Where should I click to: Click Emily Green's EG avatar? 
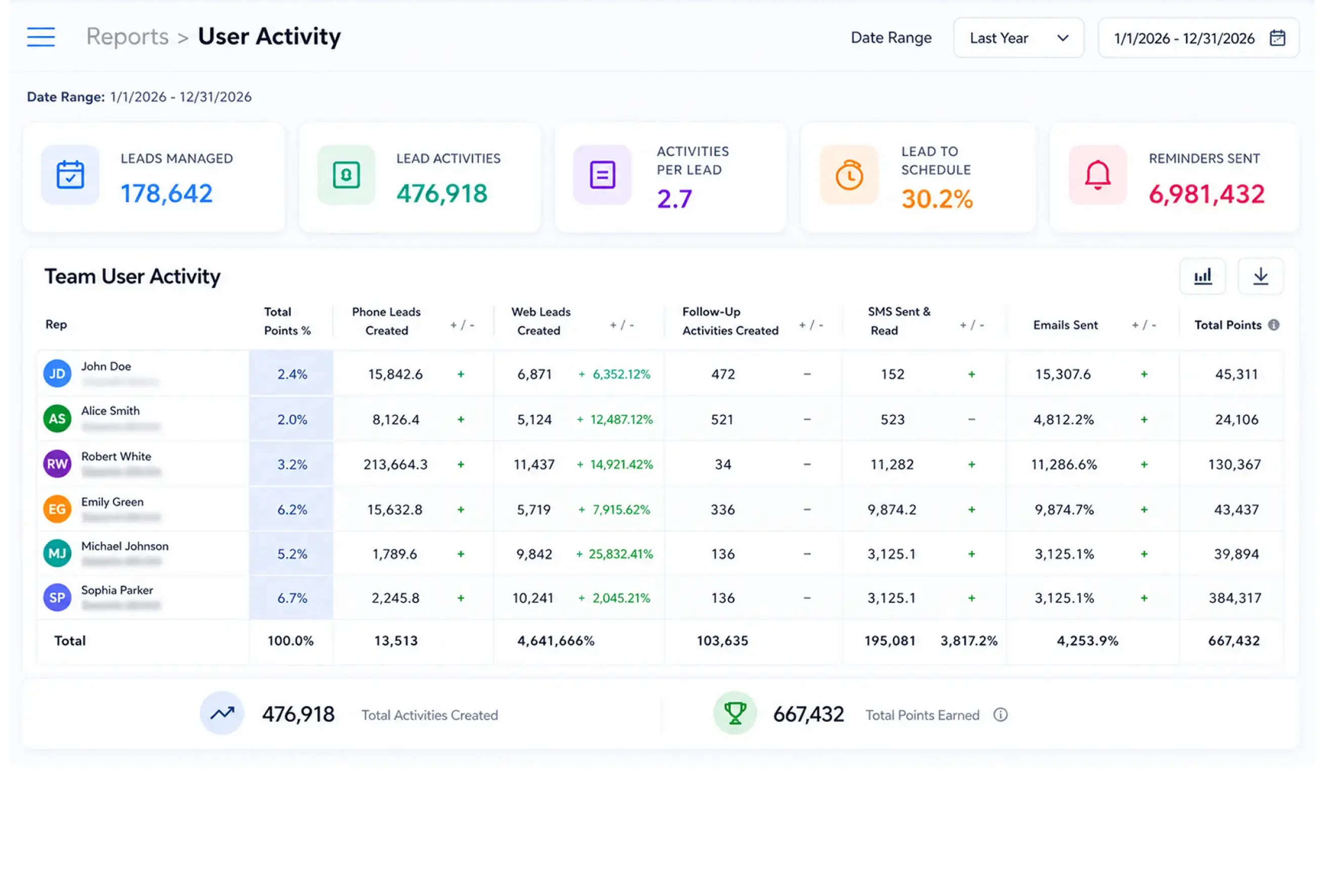[x=58, y=509]
